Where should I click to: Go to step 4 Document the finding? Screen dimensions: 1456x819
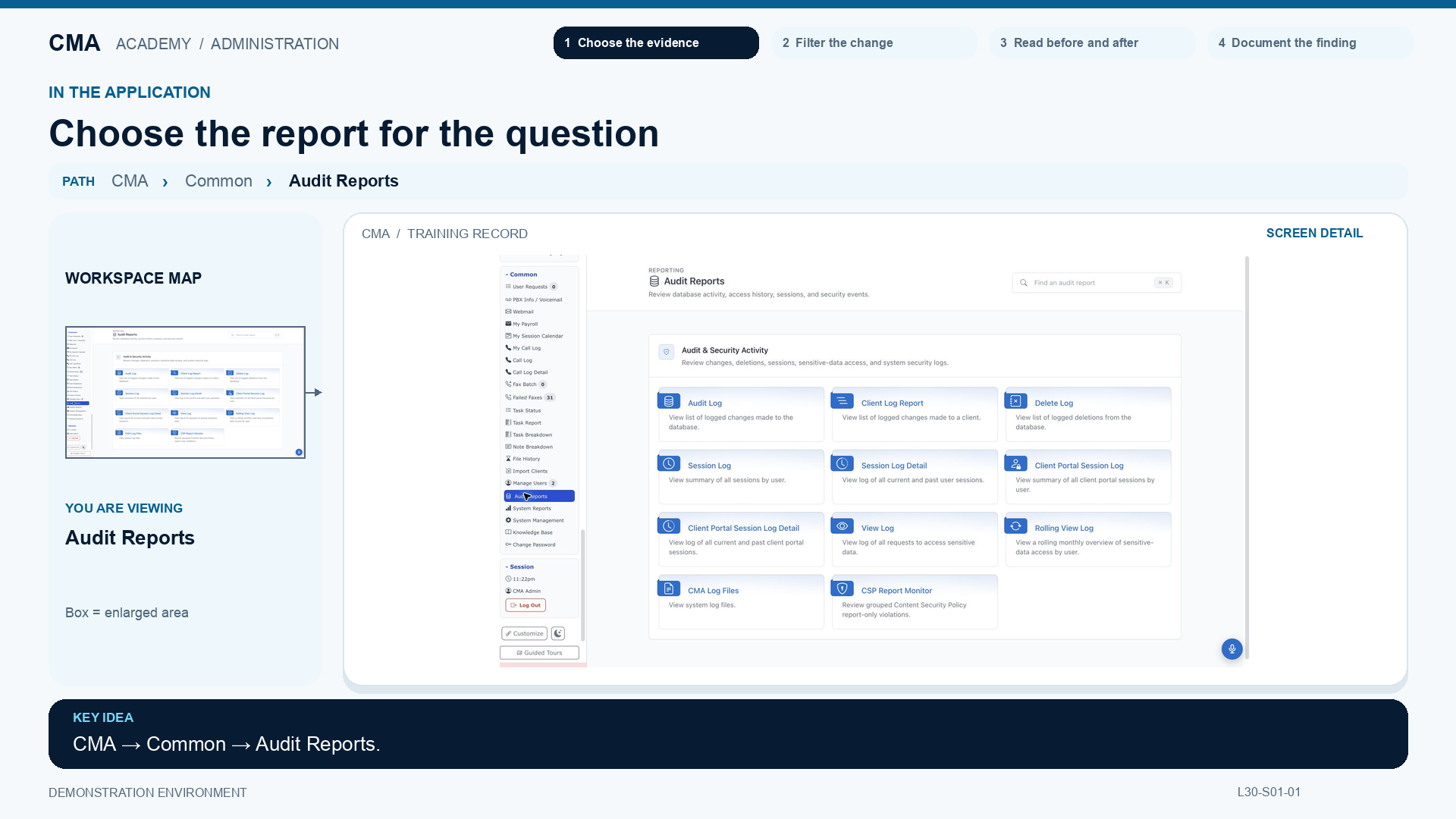pyautogui.click(x=1310, y=42)
